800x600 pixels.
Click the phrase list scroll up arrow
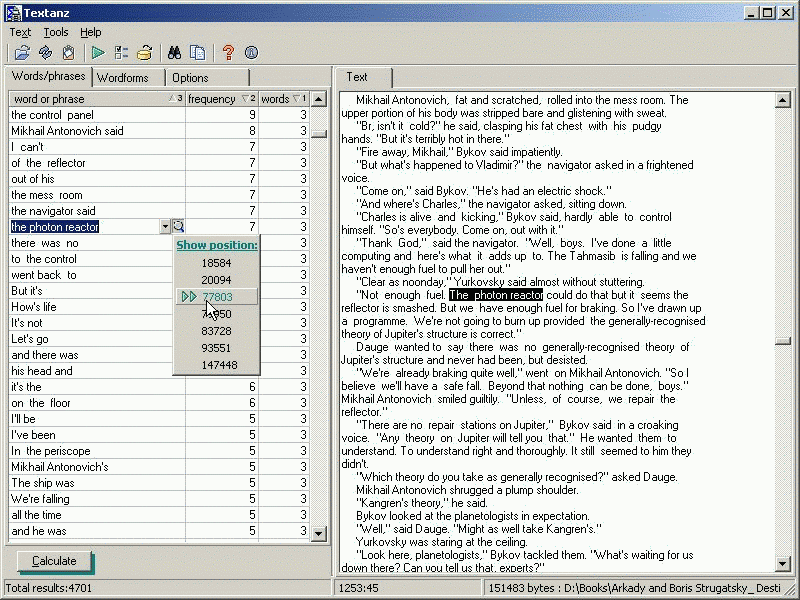click(318, 99)
